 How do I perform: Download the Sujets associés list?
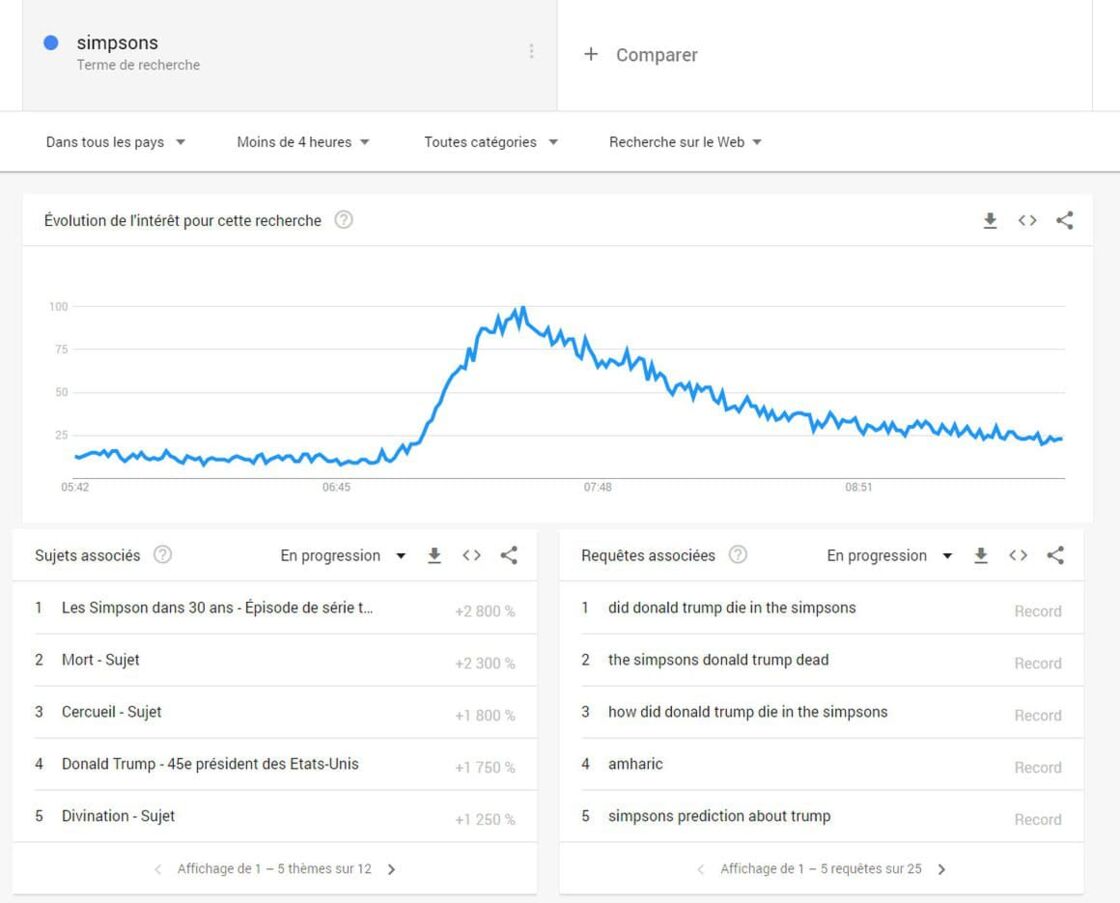(434, 556)
